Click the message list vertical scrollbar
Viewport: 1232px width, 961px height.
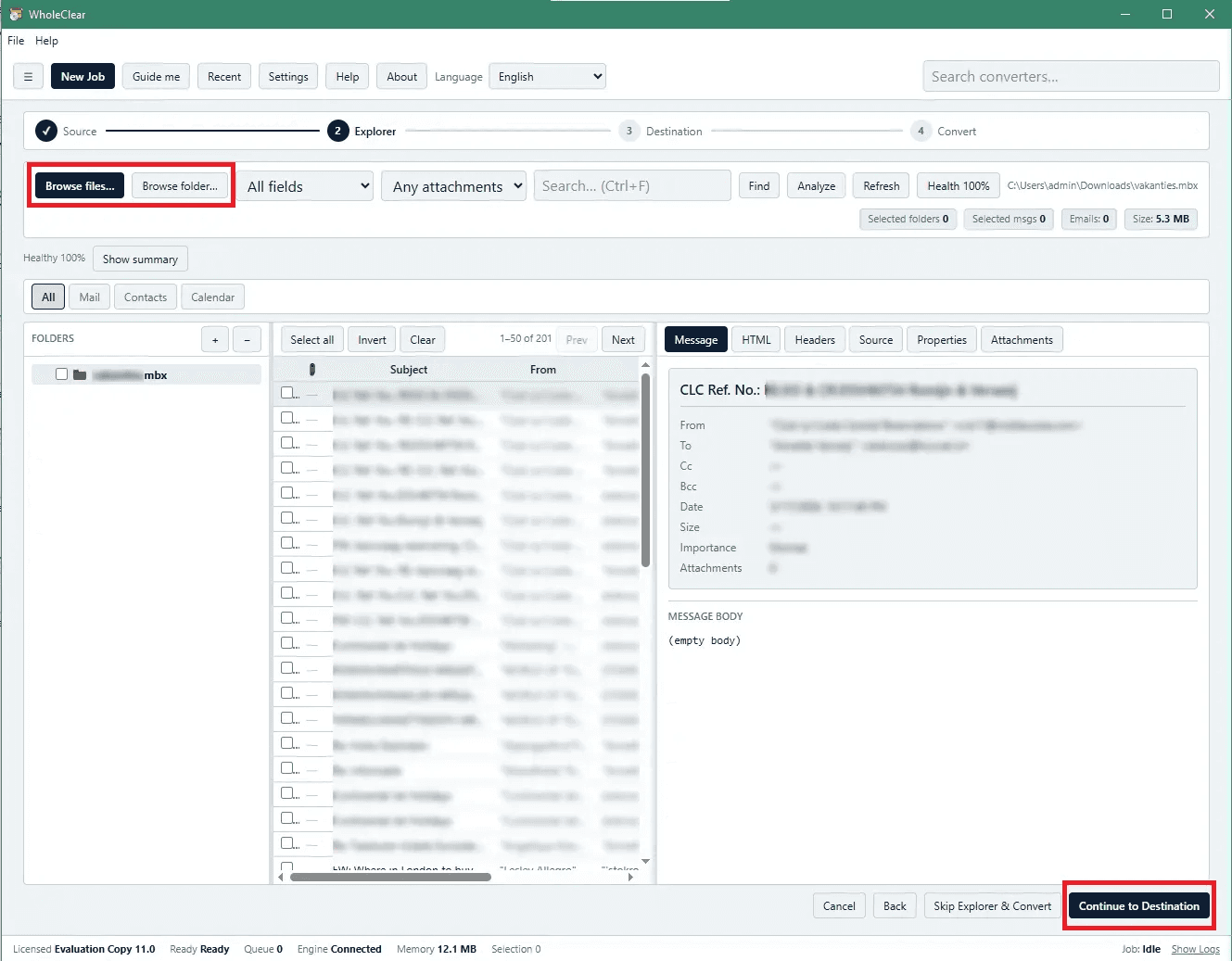click(x=646, y=469)
